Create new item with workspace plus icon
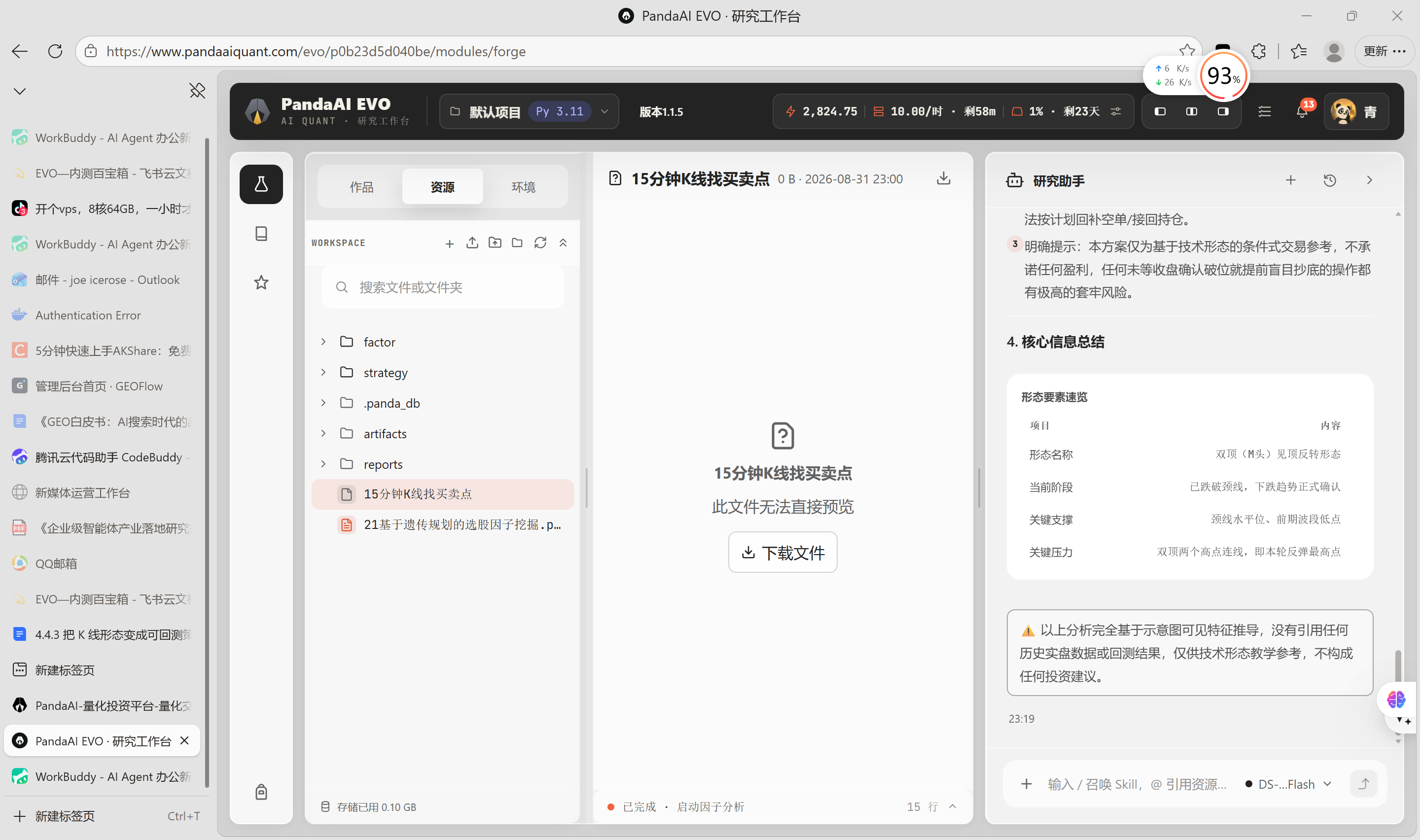 [449, 244]
